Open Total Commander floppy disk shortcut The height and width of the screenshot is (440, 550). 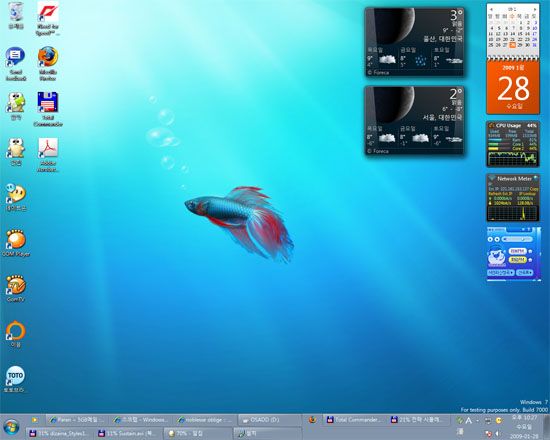click(x=48, y=109)
